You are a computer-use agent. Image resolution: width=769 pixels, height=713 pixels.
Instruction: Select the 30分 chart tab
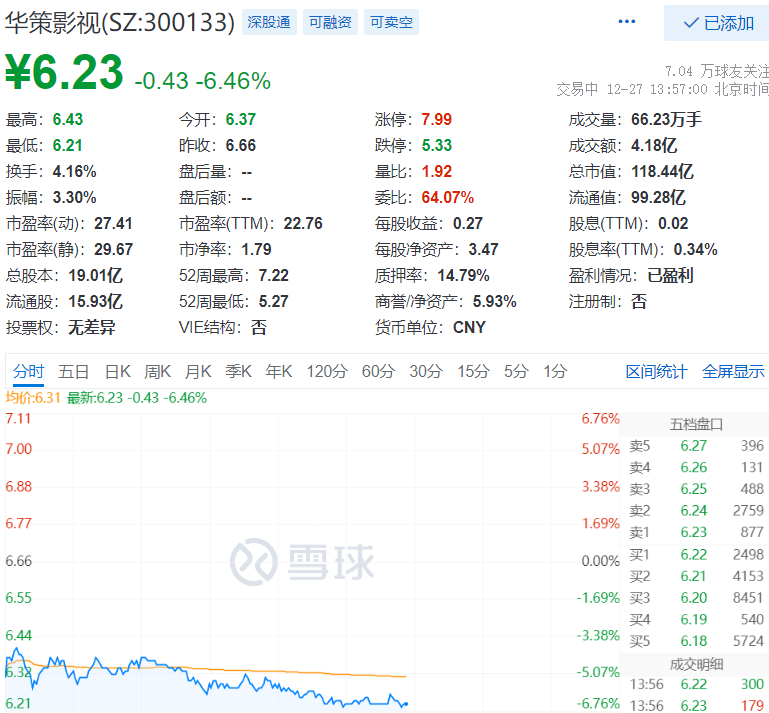tap(426, 371)
